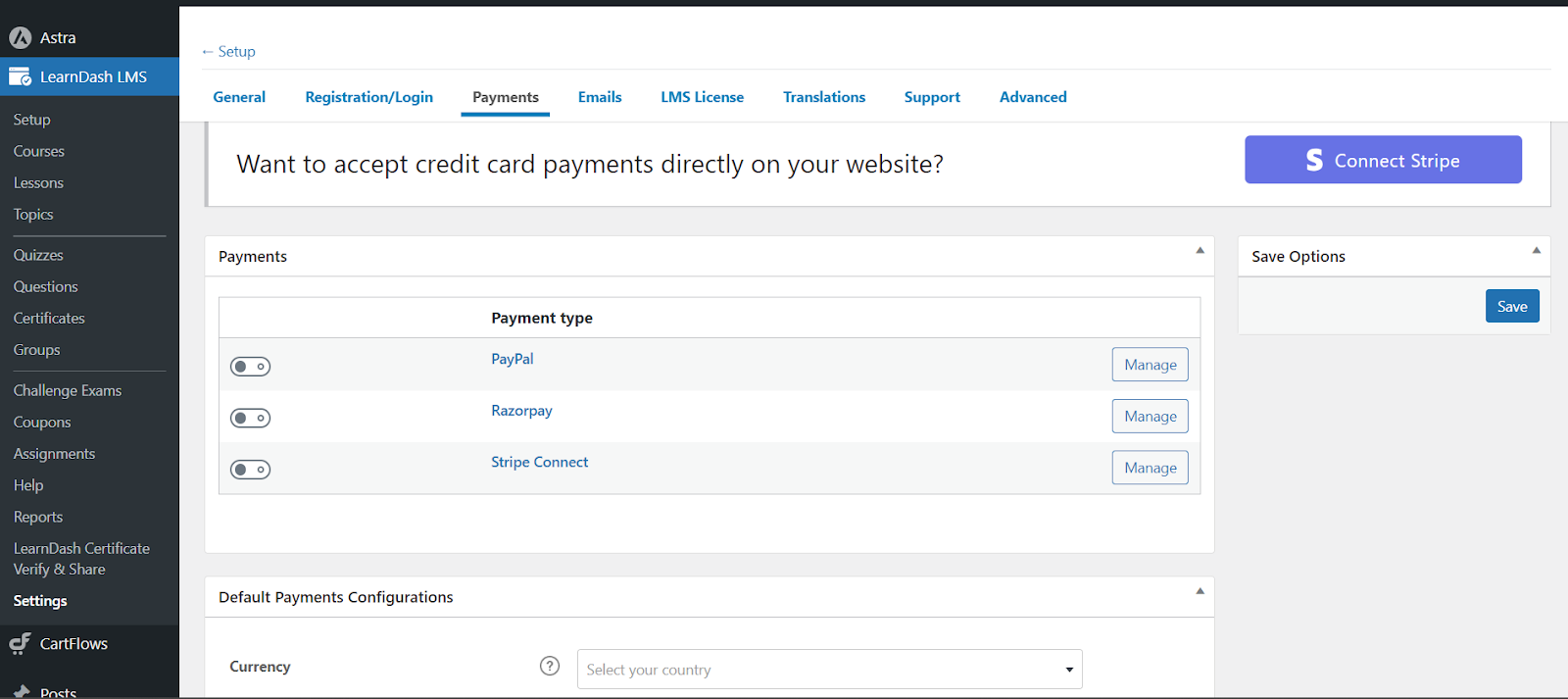Switch to the Registration/Login tab

pyautogui.click(x=368, y=97)
